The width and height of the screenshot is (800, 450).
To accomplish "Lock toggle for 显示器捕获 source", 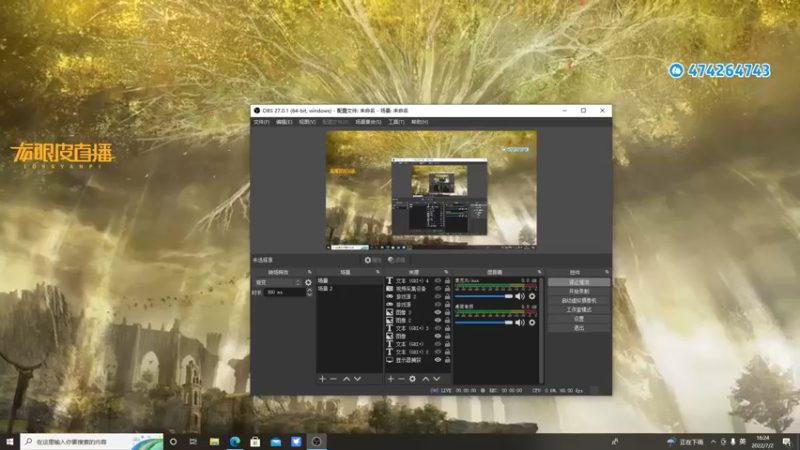I will pyautogui.click(x=447, y=360).
